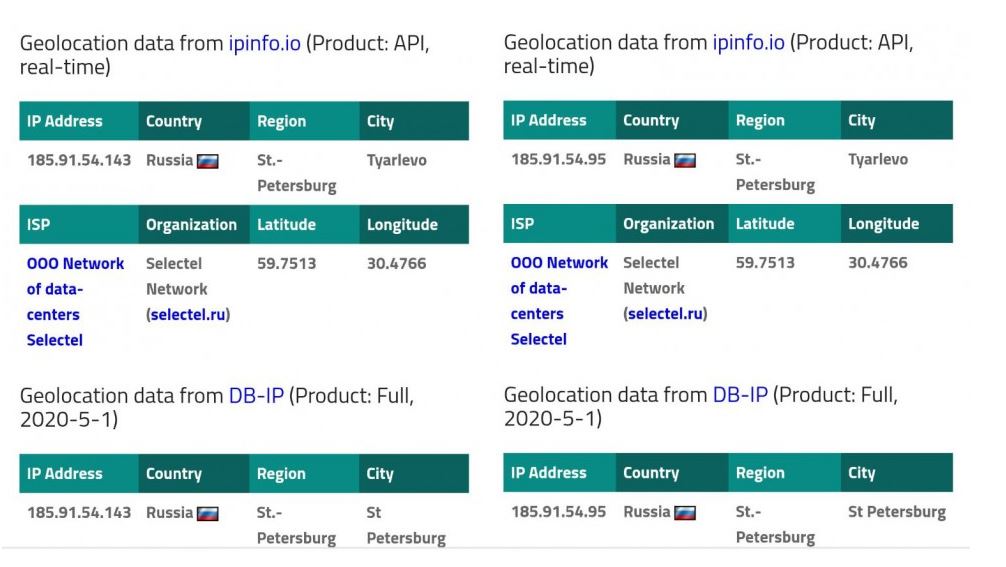1006x567 pixels.
Task: Open DB-IP link in right heading
Action: tap(740, 395)
